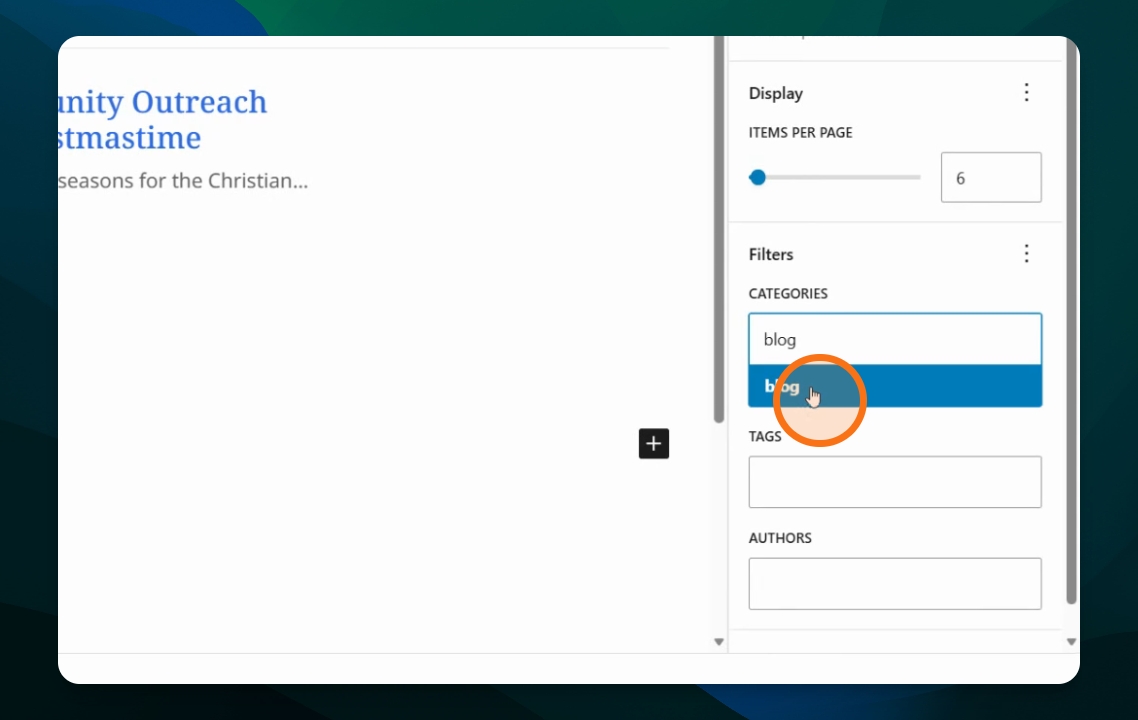Adjust the Items Per Page slider handle

(x=758, y=177)
